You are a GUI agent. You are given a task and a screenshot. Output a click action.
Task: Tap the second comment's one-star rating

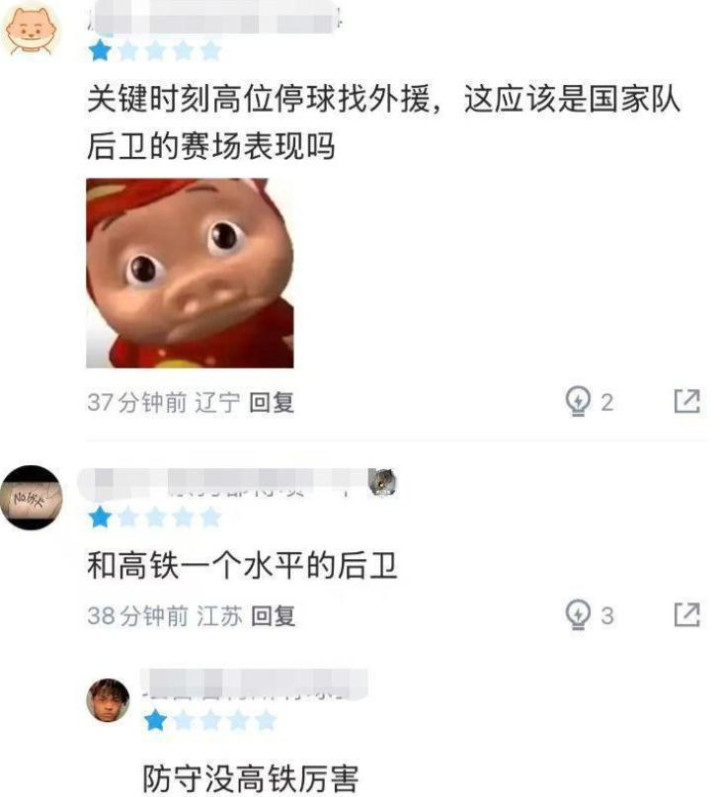click(x=155, y=518)
